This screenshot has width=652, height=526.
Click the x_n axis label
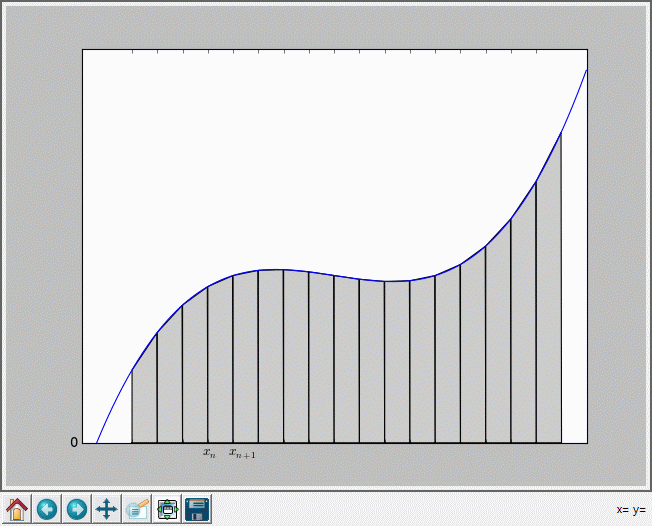click(x=209, y=454)
